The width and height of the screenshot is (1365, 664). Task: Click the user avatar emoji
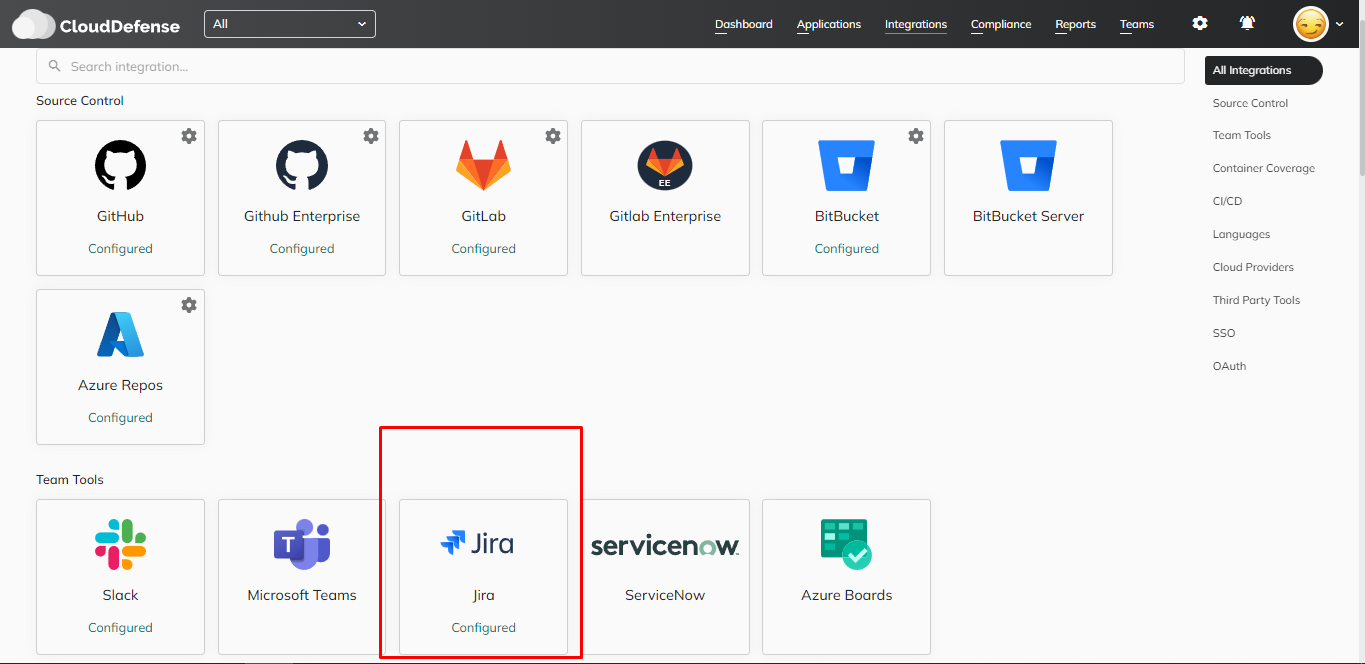1311,24
